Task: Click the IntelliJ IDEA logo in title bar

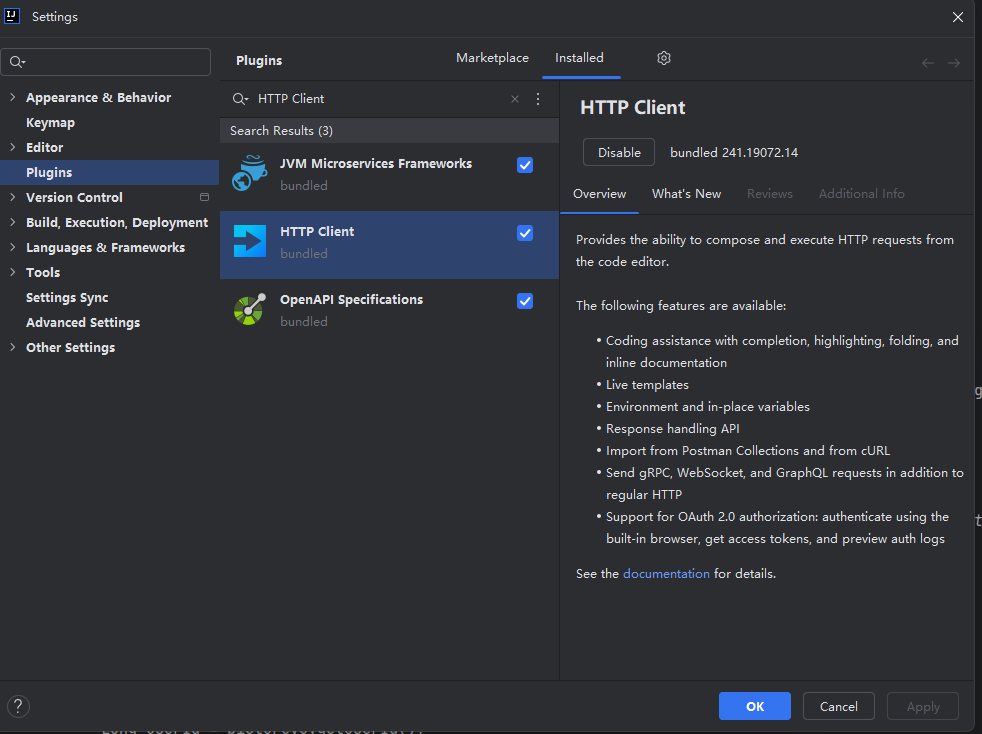Action: coord(12,16)
